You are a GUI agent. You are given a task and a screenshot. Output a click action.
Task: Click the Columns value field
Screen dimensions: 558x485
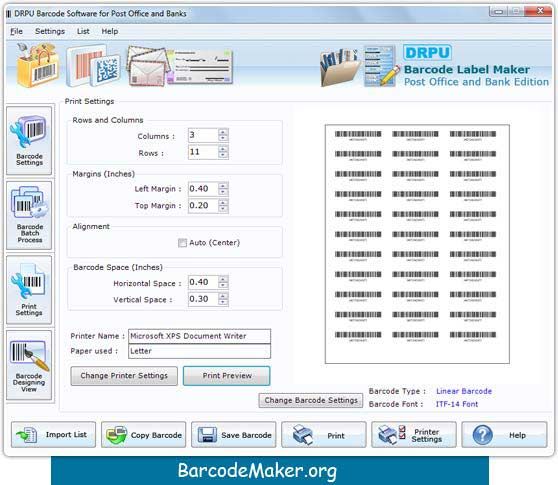pyautogui.click(x=203, y=135)
